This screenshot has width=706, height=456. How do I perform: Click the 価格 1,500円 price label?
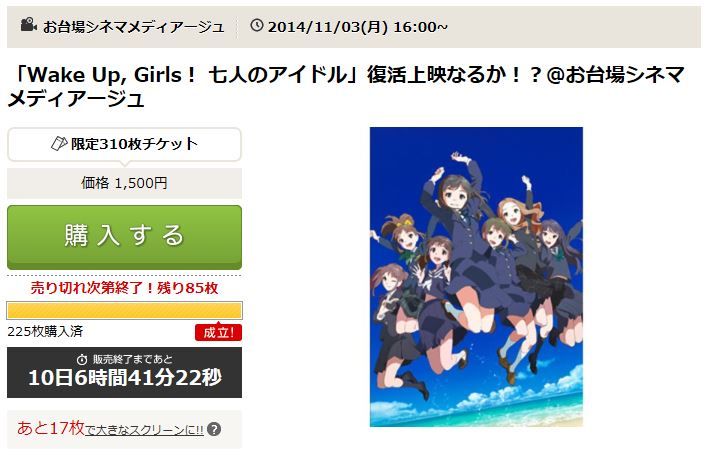pos(124,183)
